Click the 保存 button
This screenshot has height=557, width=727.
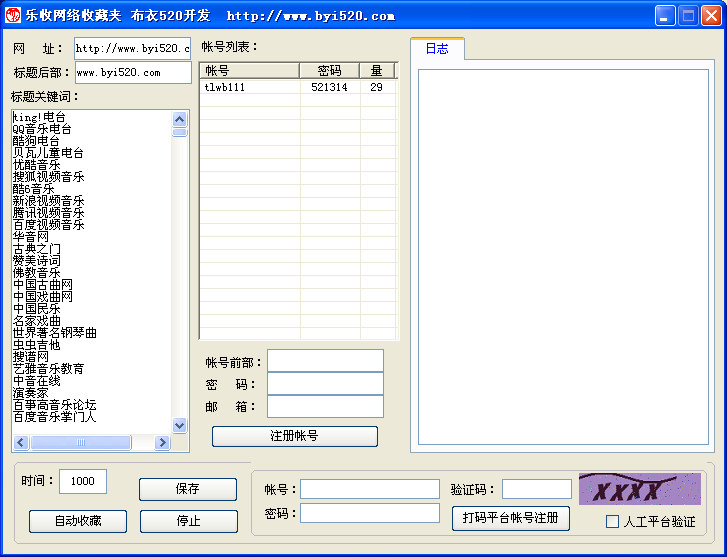pyautogui.click(x=188, y=489)
